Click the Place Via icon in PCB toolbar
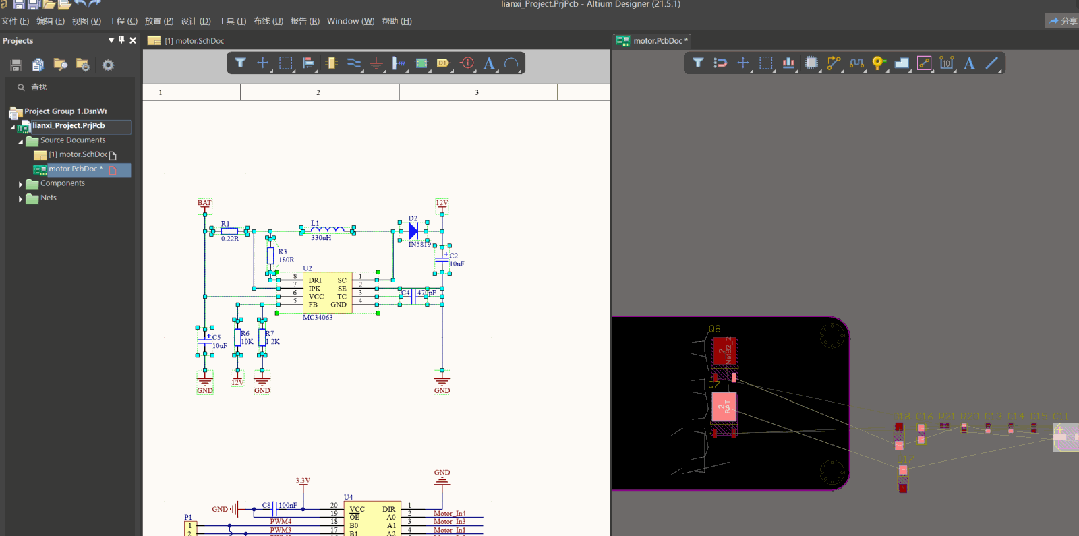Viewport: 1079px width, 536px height. coord(879,63)
